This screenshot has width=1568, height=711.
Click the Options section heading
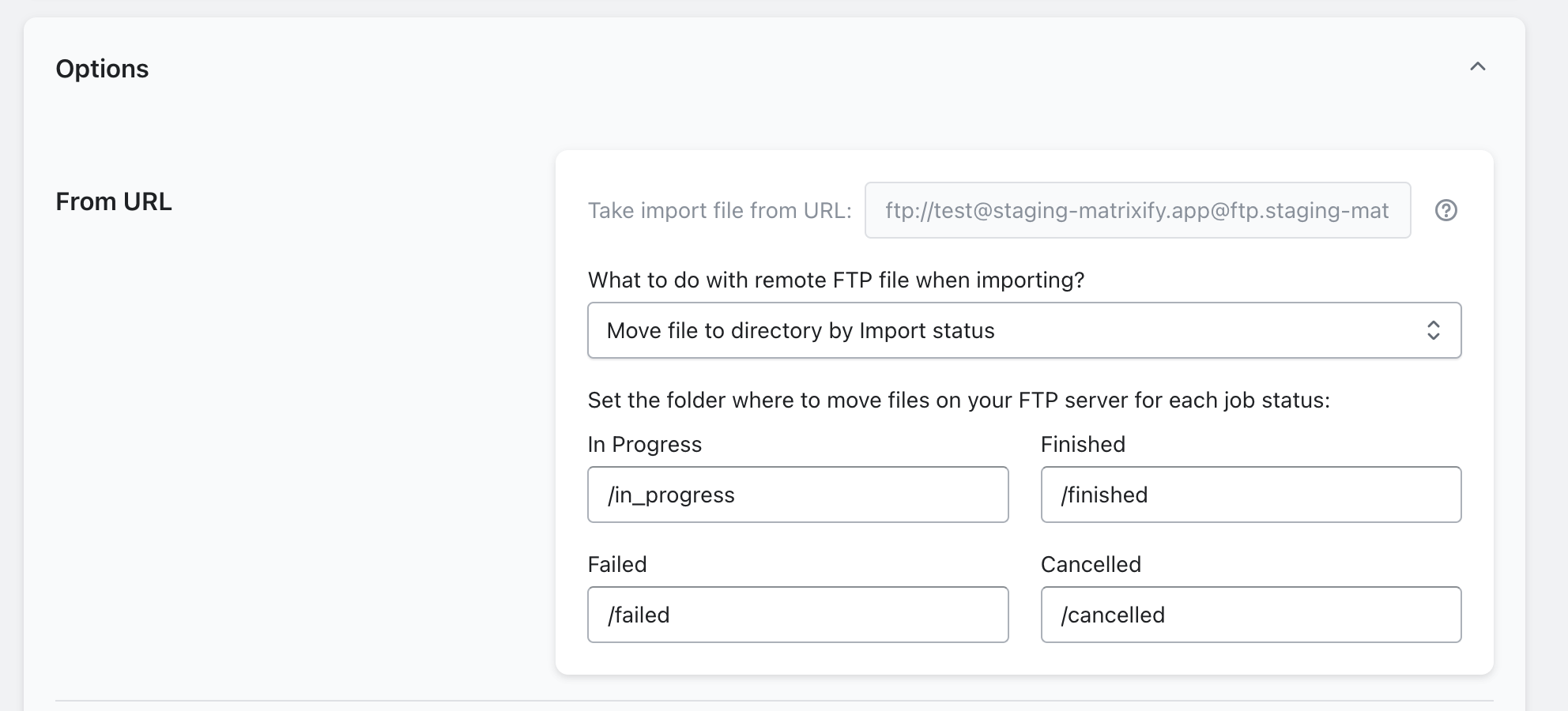point(102,69)
